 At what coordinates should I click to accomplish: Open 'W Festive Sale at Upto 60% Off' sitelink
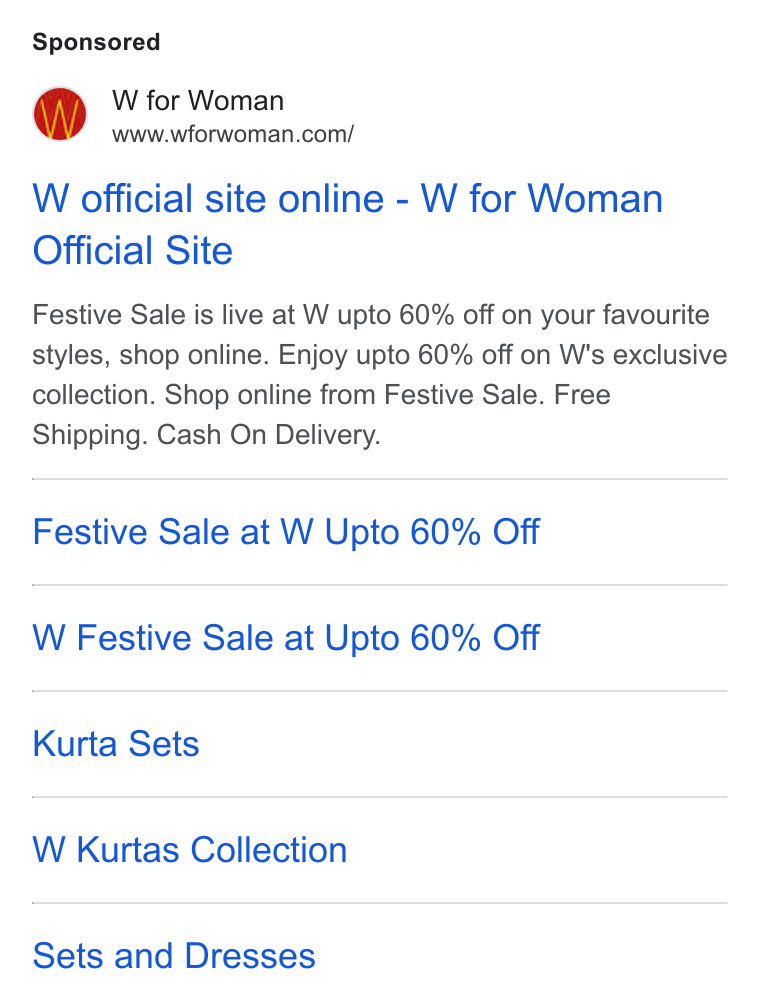tap(286, 638)
